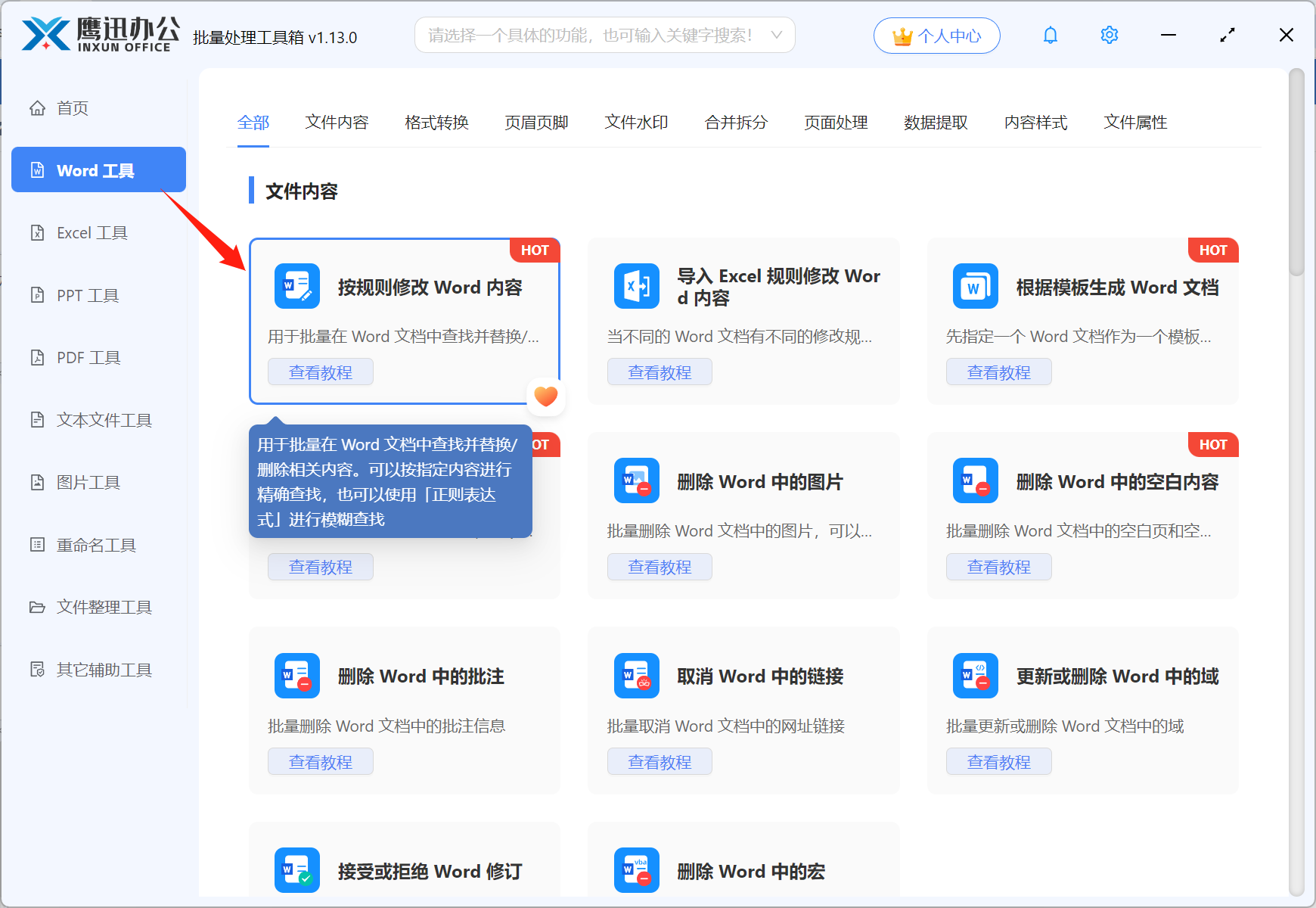Click the notification bell

pyautogui.click(x=1050, y=35)
